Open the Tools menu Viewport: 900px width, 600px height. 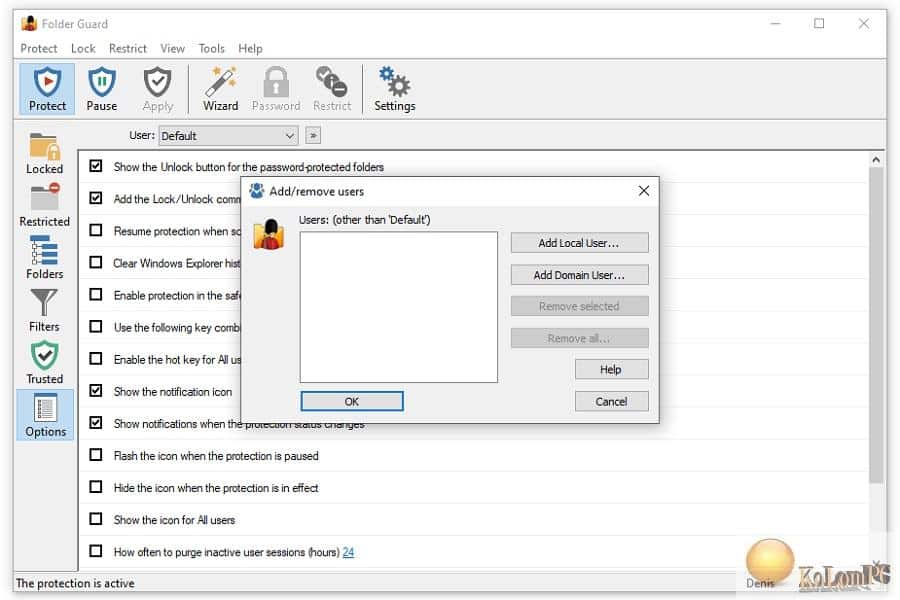coord(211,48)
